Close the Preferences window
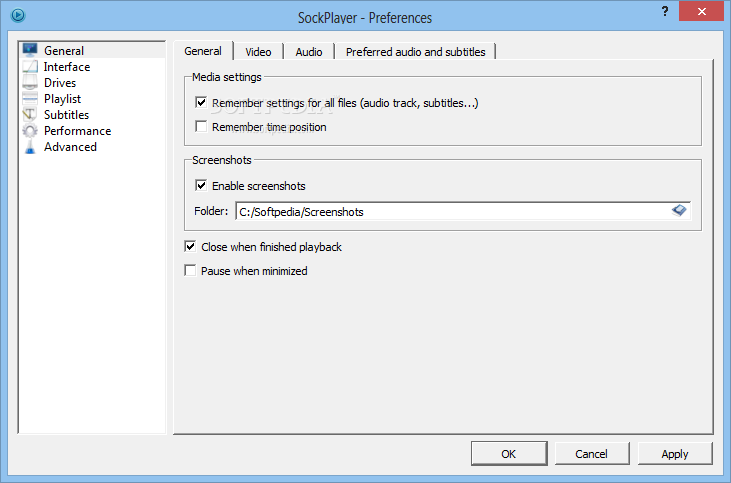 point(702,11)
